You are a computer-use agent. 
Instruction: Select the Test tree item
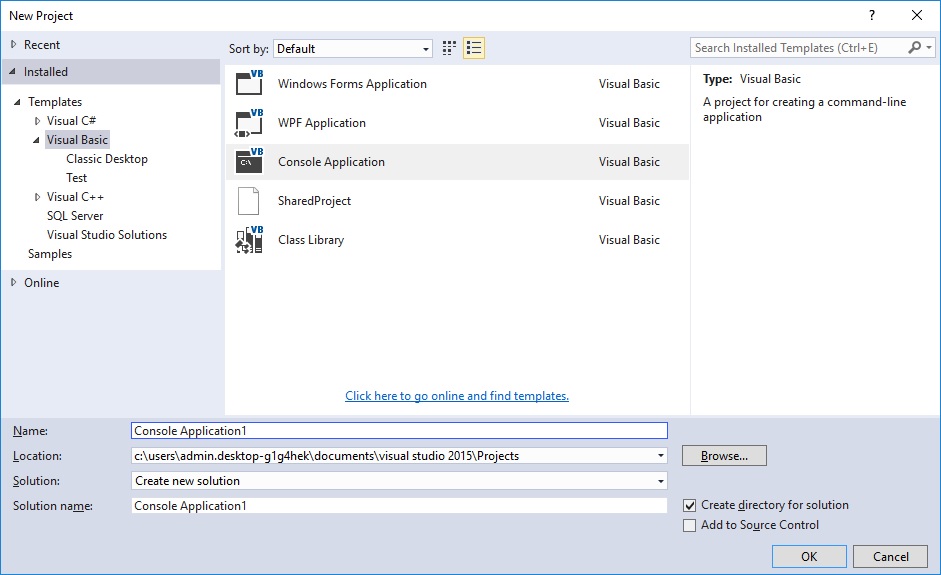pyautogui.click(x=76, y=178)
